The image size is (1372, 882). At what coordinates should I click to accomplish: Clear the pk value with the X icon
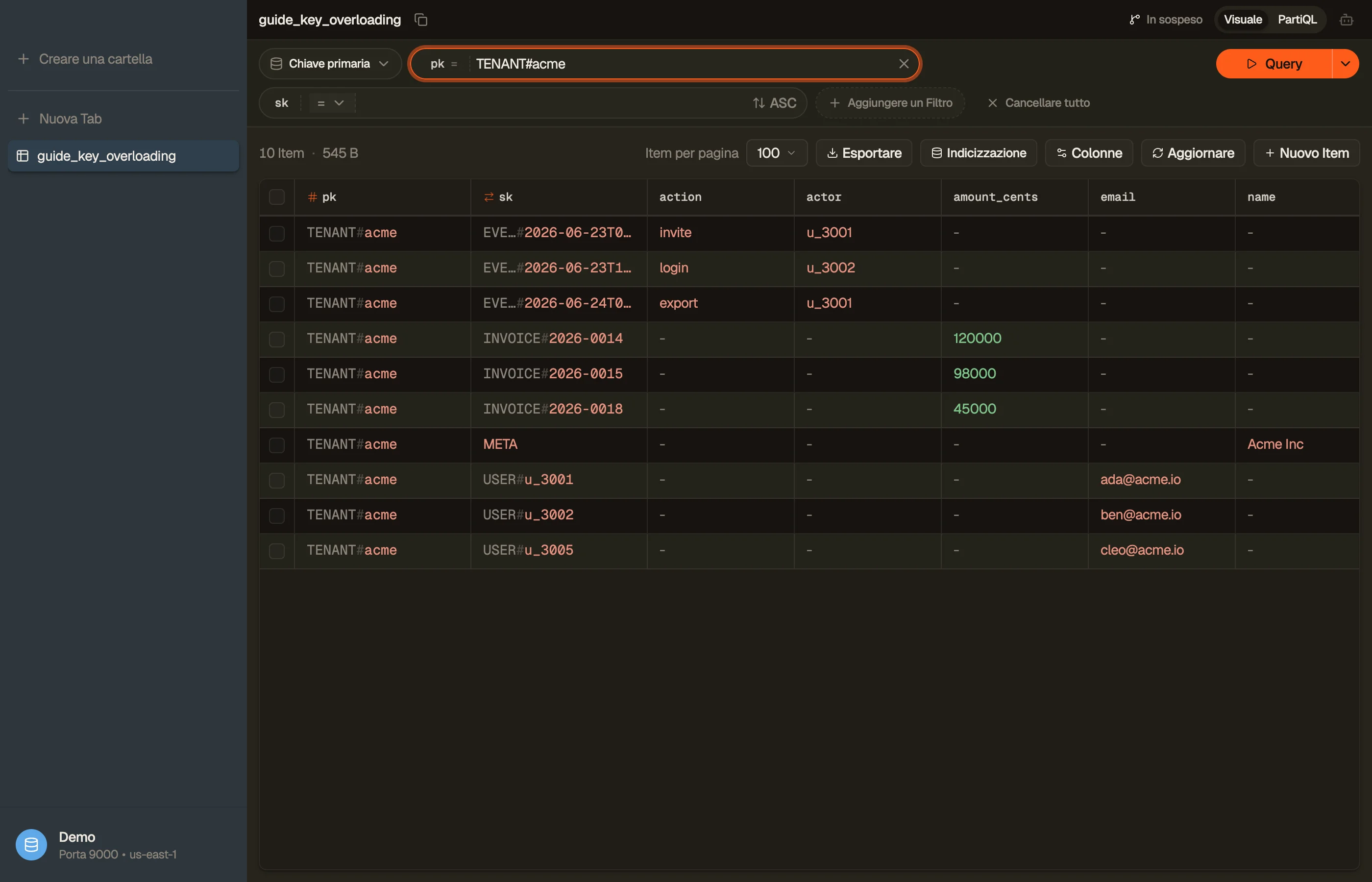point(904,64)
